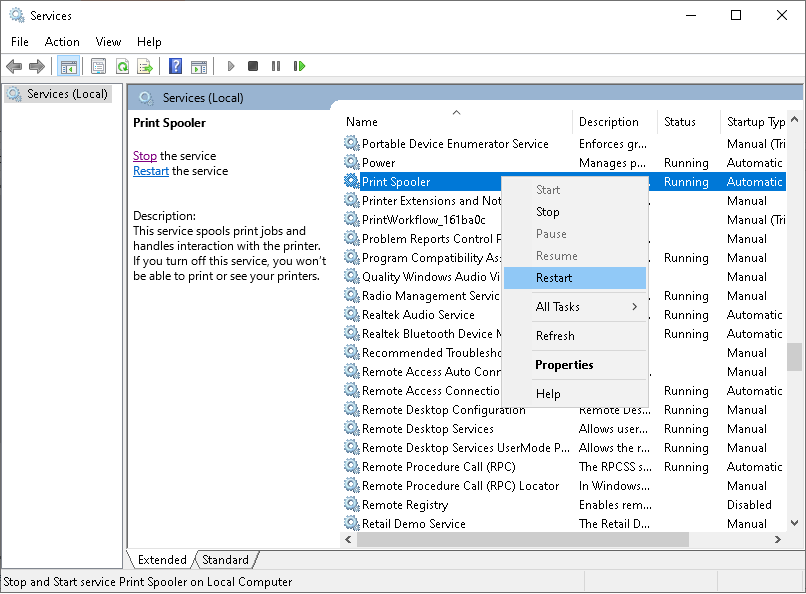This screenshot has height=594, width=806.
Task: Click the gear icon beside Realtek Audio Service
Action: [x=352, y=315]
